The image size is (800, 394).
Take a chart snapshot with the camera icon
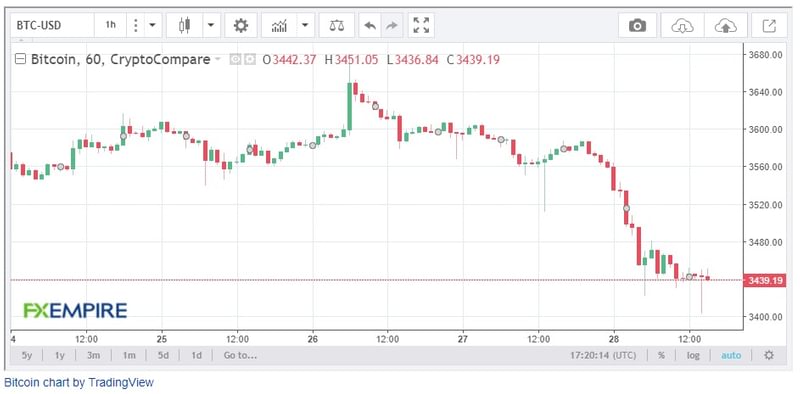(x=637, y=25)
